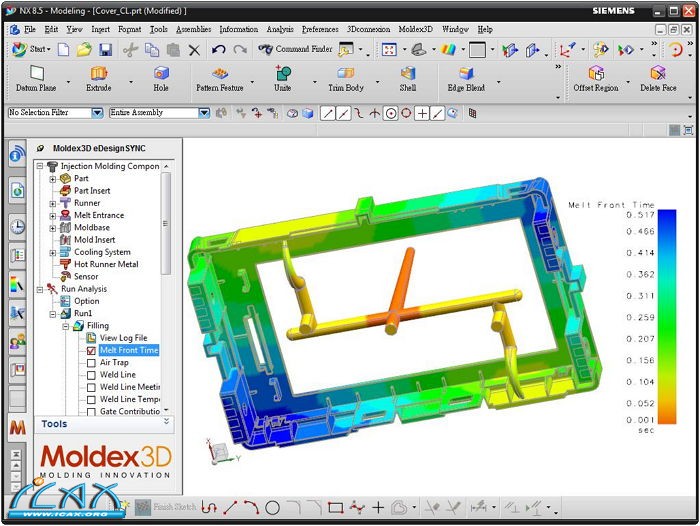The width and height of the screenshot is (700, 526).
Task: Click the Cut scissors icon
Action: (130, 49)
